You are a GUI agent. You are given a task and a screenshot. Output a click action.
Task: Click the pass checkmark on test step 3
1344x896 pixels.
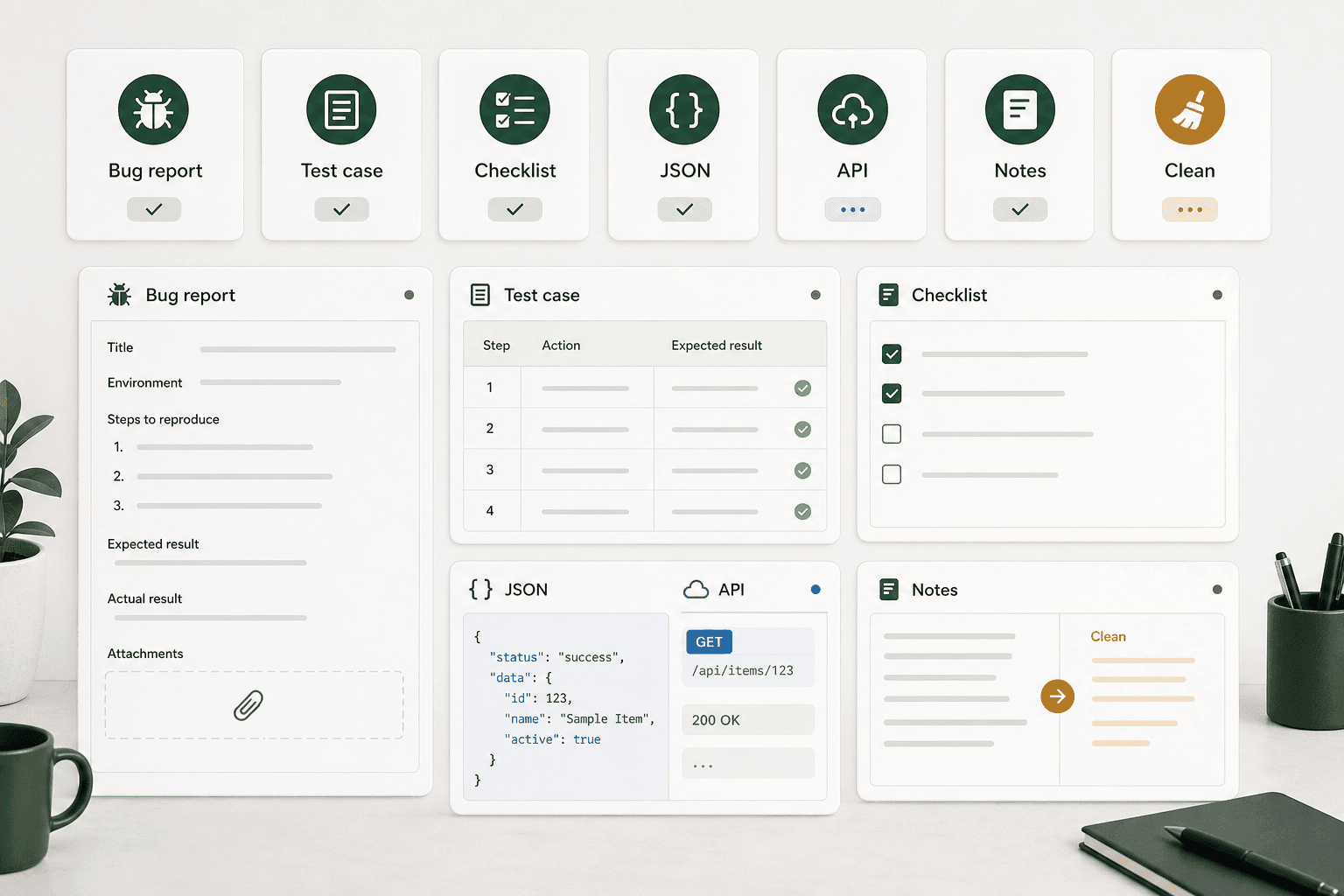click(802, 471)
